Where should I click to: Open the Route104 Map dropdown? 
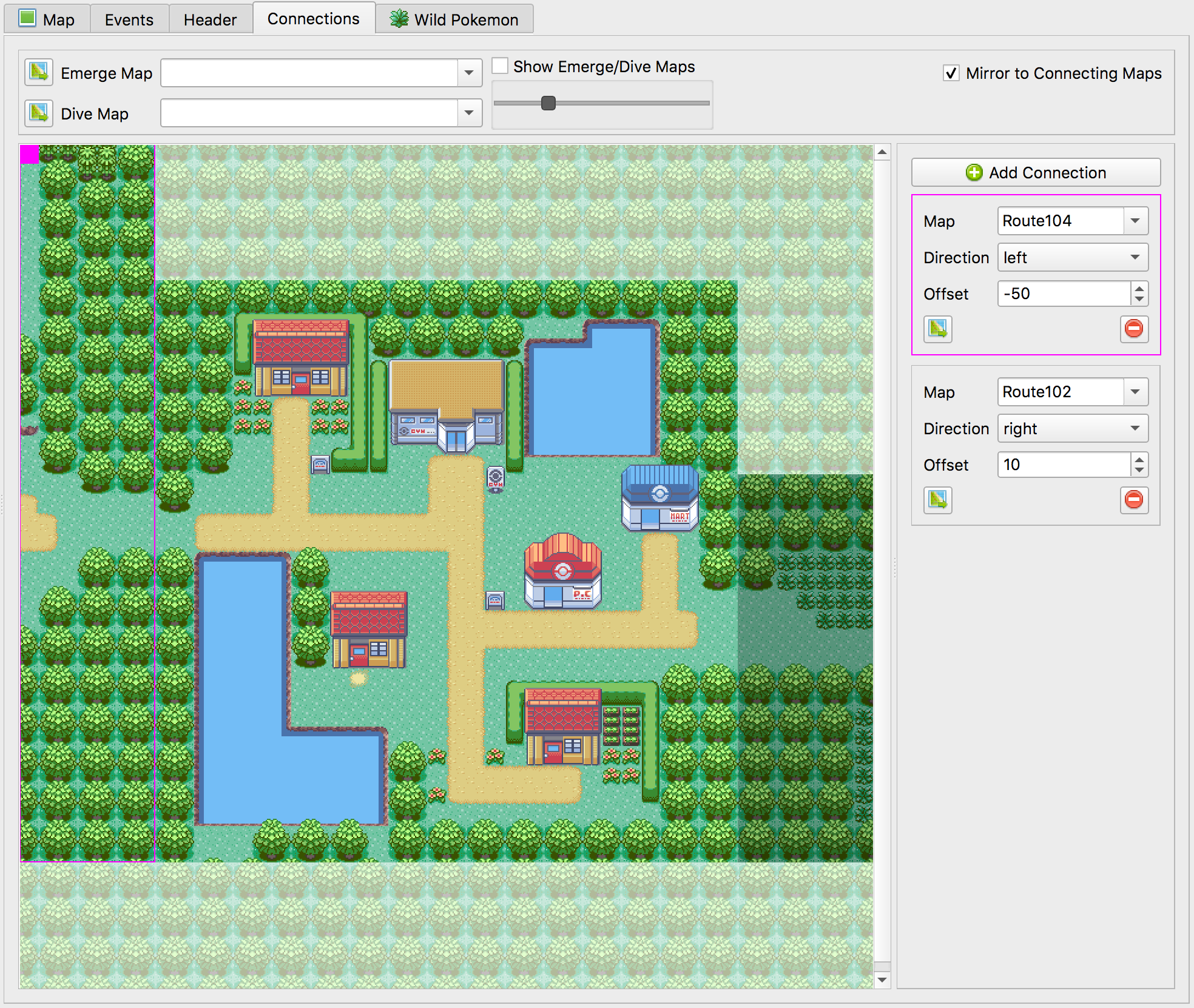[1135, 221]
